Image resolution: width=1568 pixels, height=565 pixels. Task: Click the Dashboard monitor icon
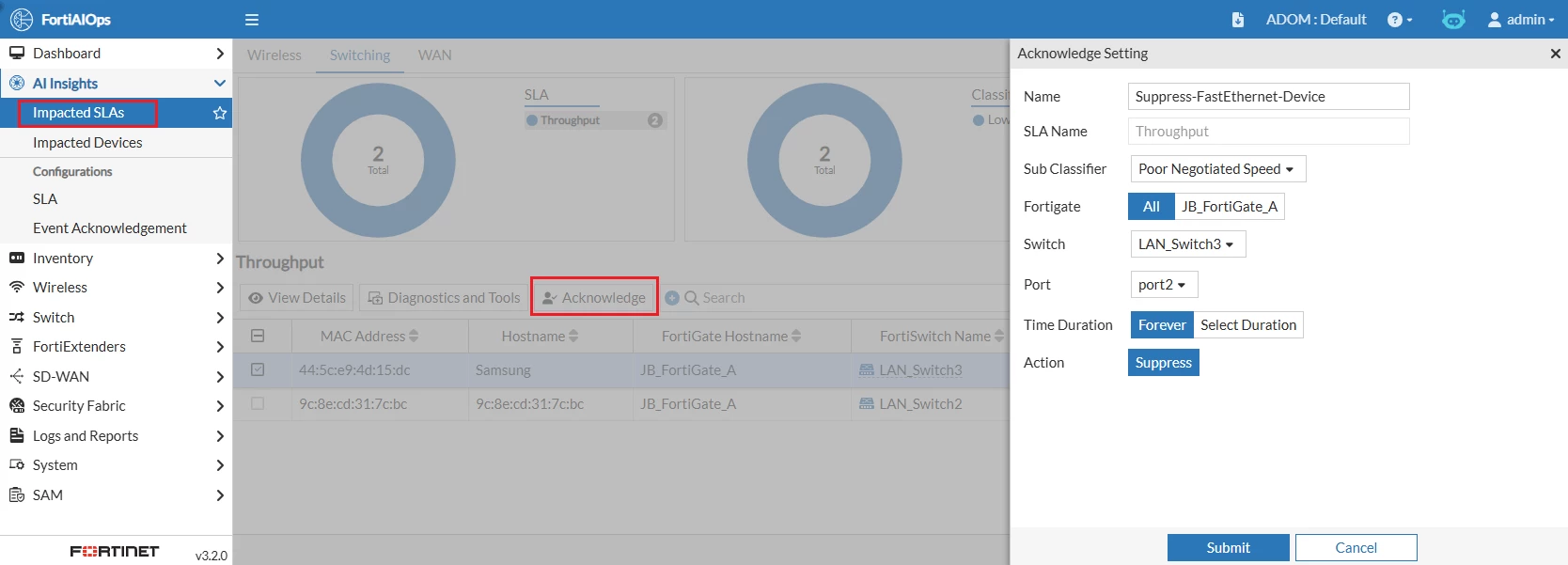click(x=17, y=54)
